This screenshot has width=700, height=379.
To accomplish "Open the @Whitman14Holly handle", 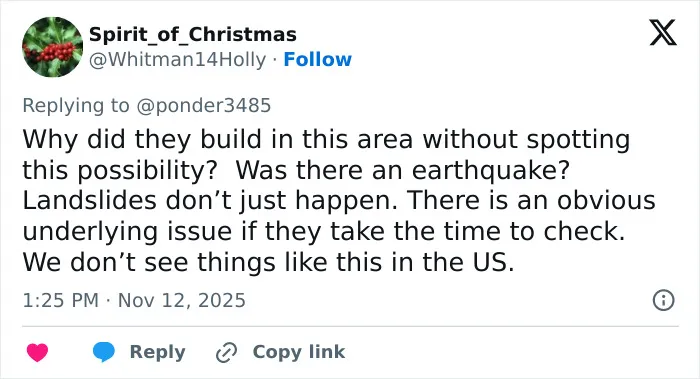I will (177, 59).
